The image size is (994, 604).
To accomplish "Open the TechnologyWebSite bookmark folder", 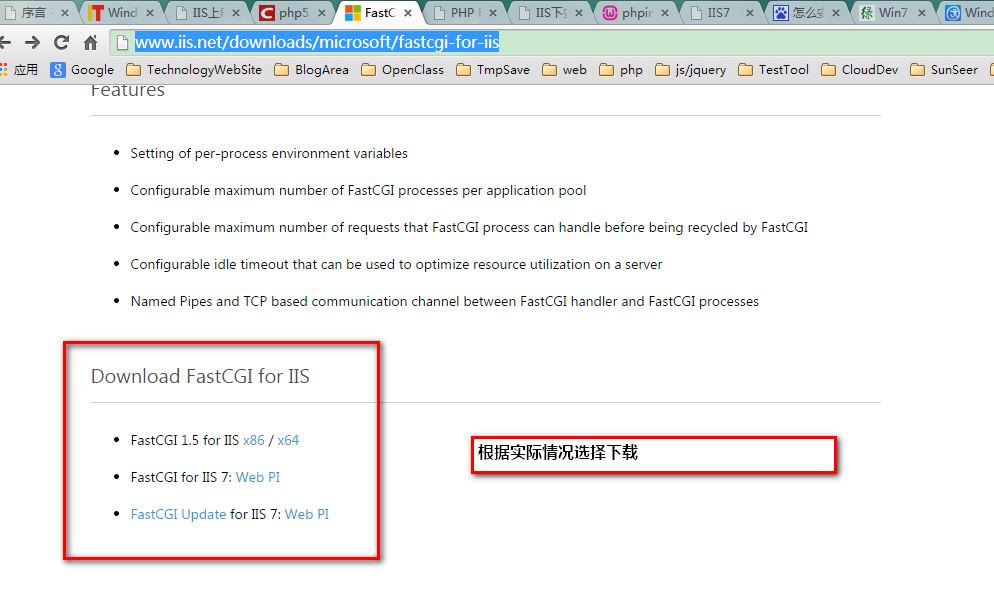I will 194,70.
